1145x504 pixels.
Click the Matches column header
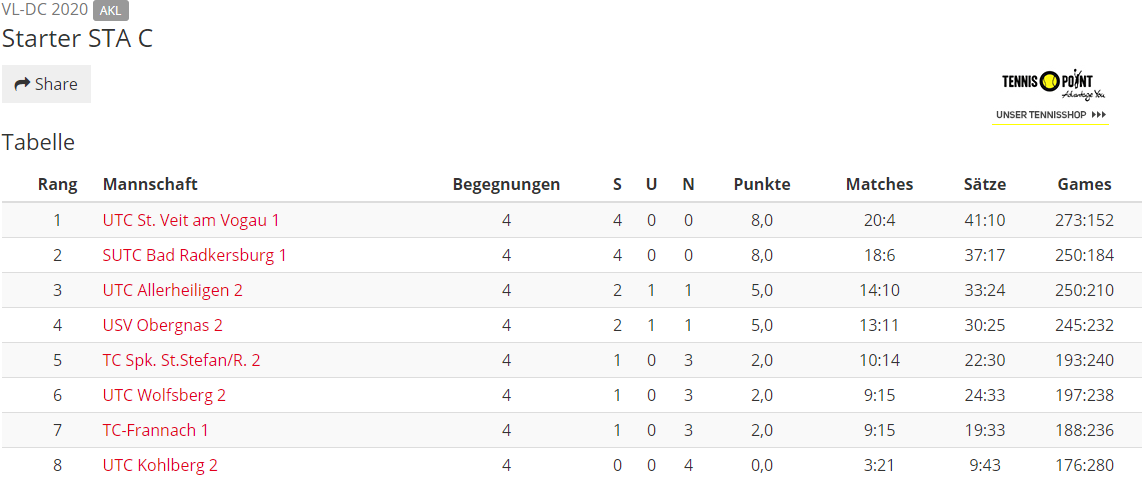point(879,184)
